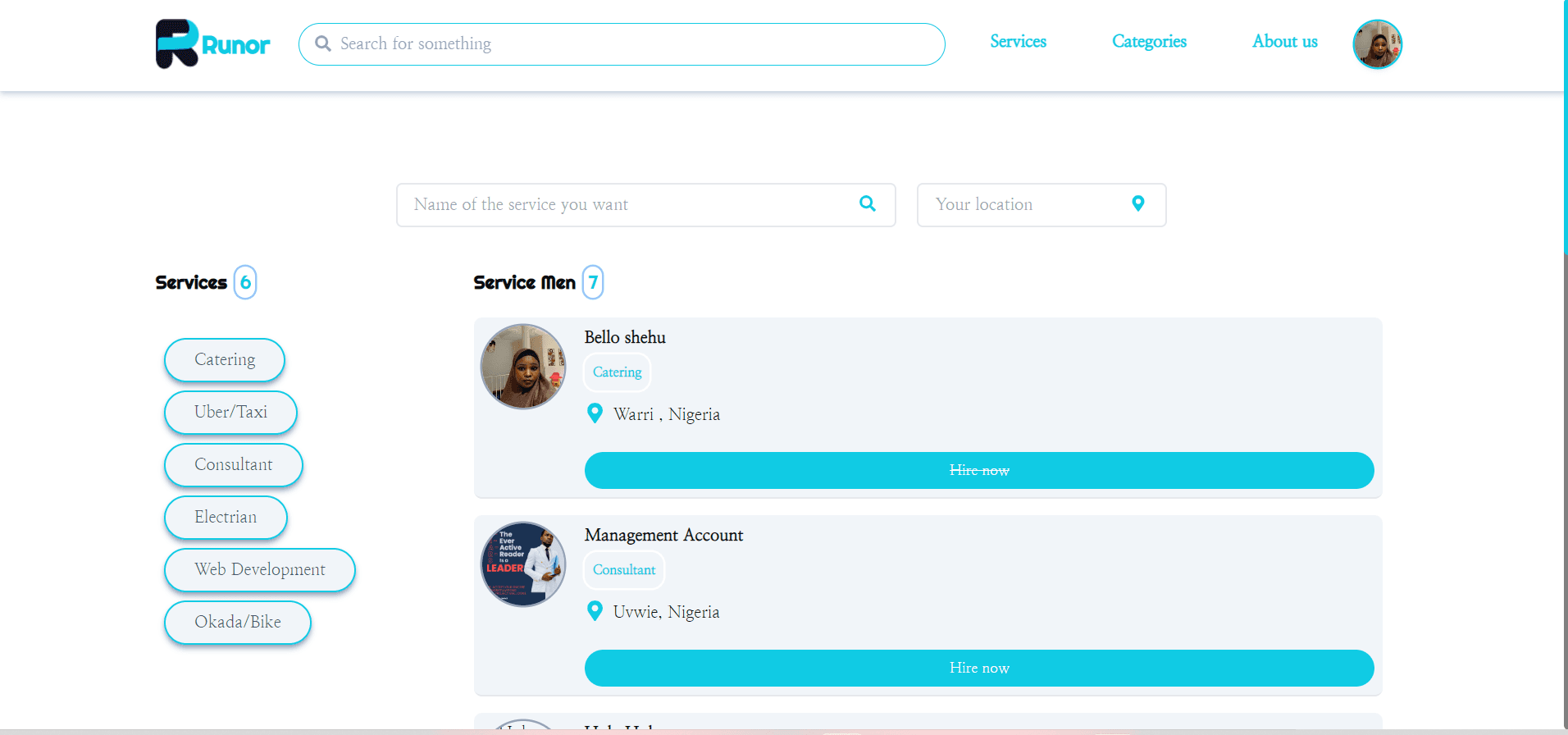Screen dimensions: 1568x735
Task: Click the Runor logo
Action: click(212, 44)
